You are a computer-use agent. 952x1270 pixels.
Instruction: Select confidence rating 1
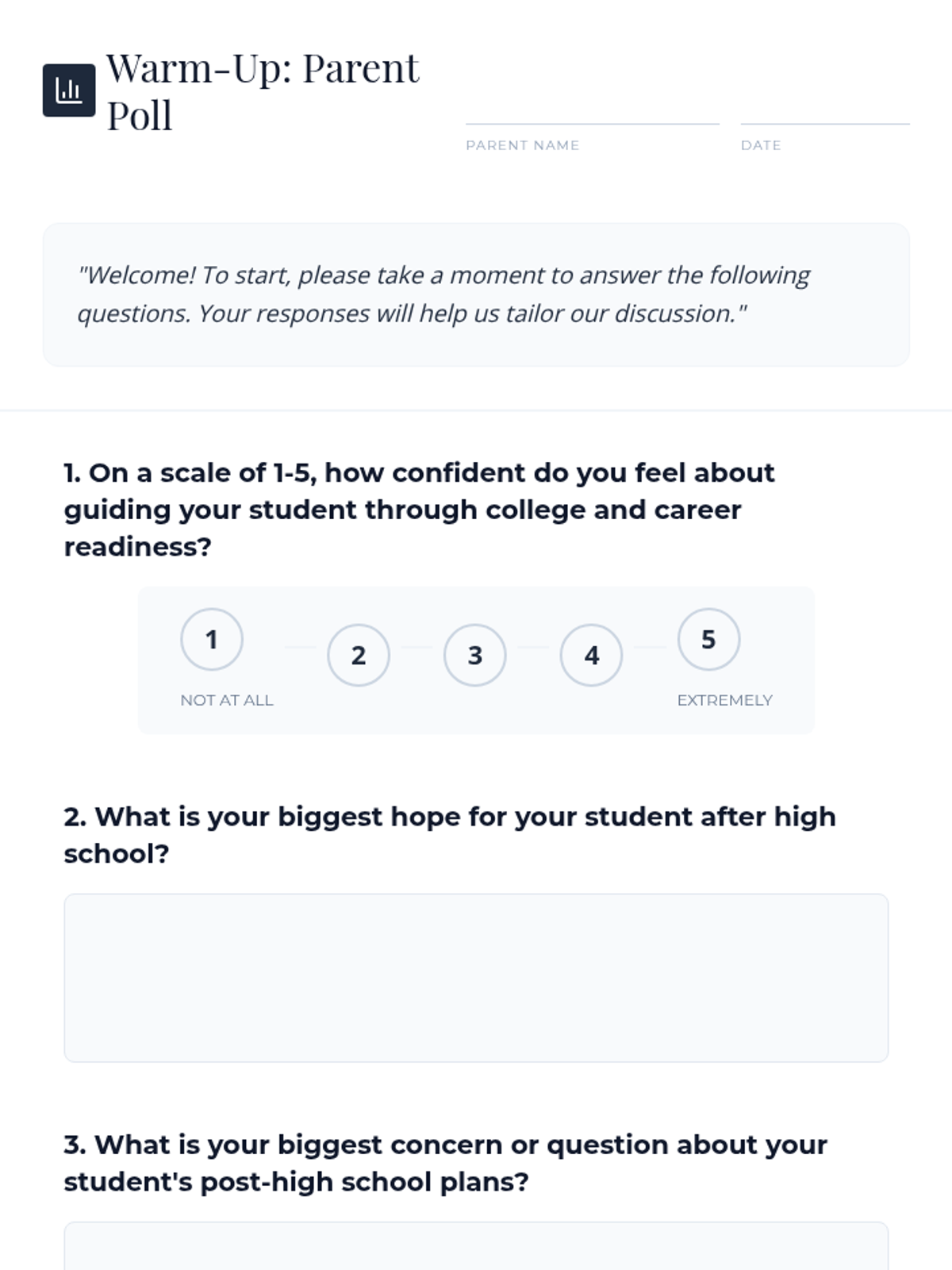click(212, 640)
